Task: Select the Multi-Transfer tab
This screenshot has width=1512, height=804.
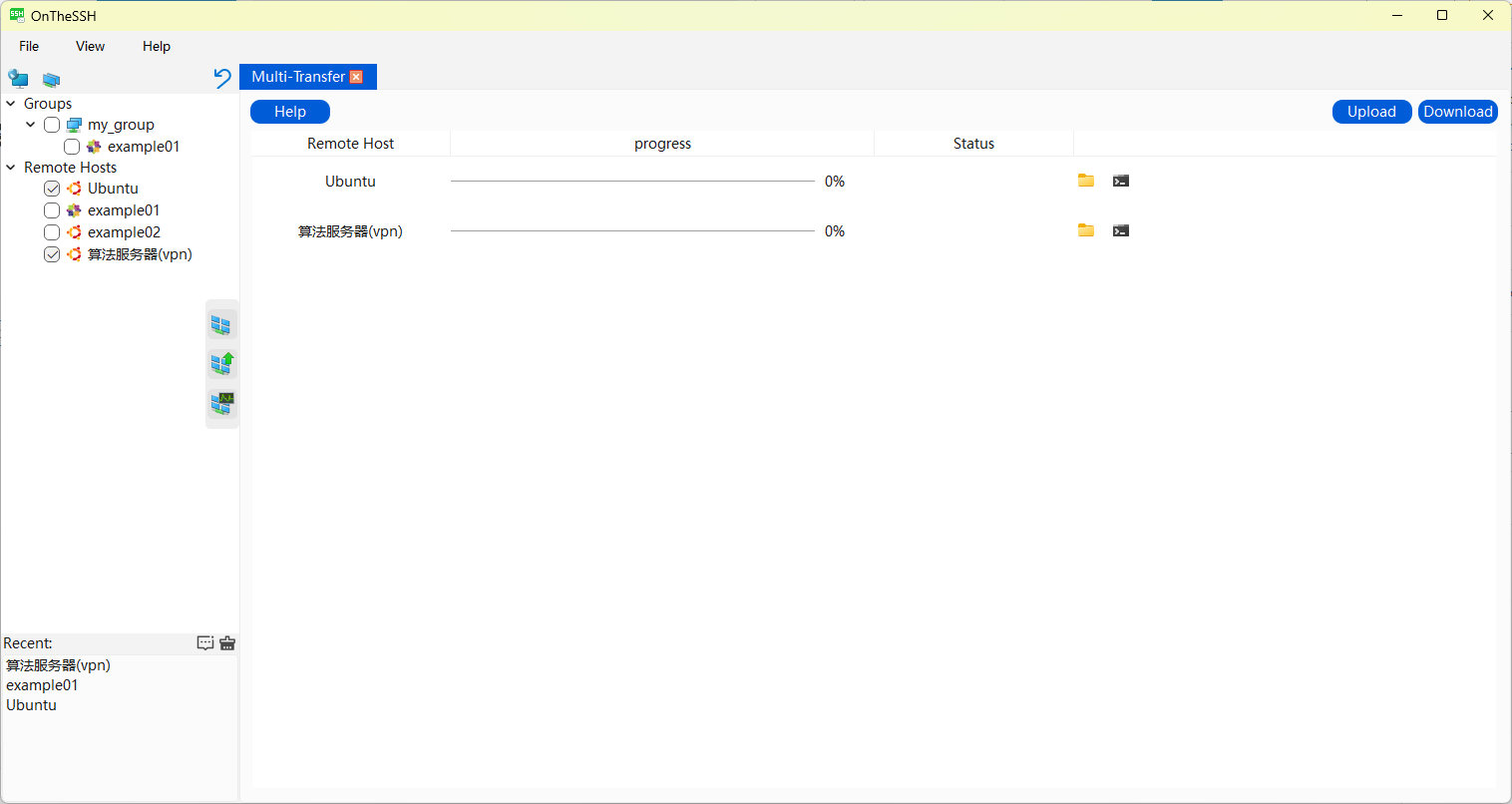Action: 298,77
